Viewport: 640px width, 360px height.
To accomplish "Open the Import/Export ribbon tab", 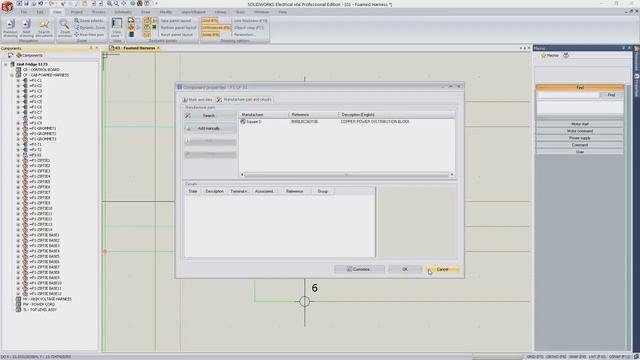I will pyautogui.click(x=193, y=12).
